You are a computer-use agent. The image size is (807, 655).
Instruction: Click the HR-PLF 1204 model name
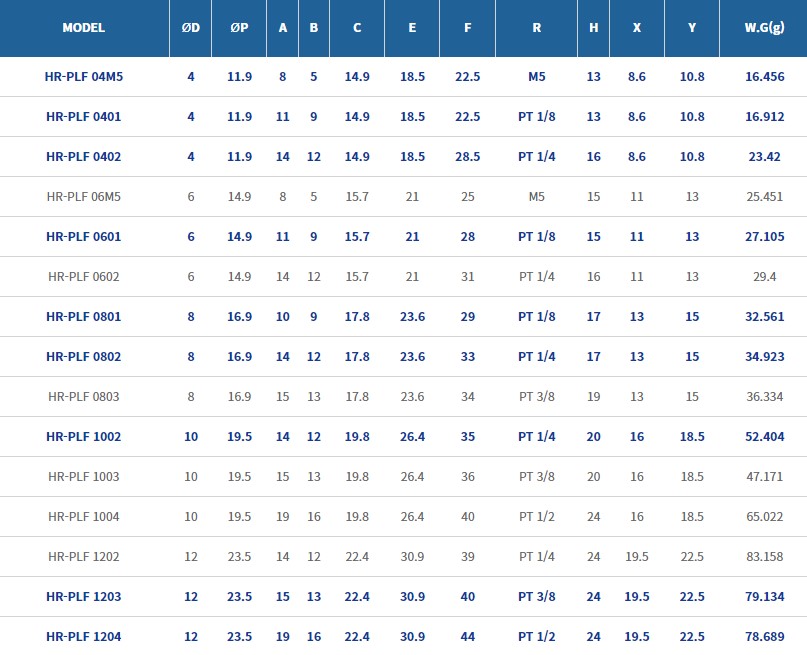pyautogui.click(x=84, y=636)
